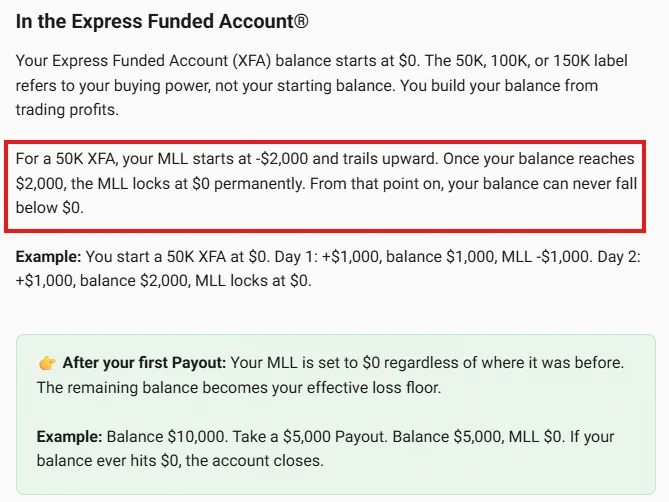
Task: Click 'Balance $10,000.' in the green callout example
Action: [167, 437]
